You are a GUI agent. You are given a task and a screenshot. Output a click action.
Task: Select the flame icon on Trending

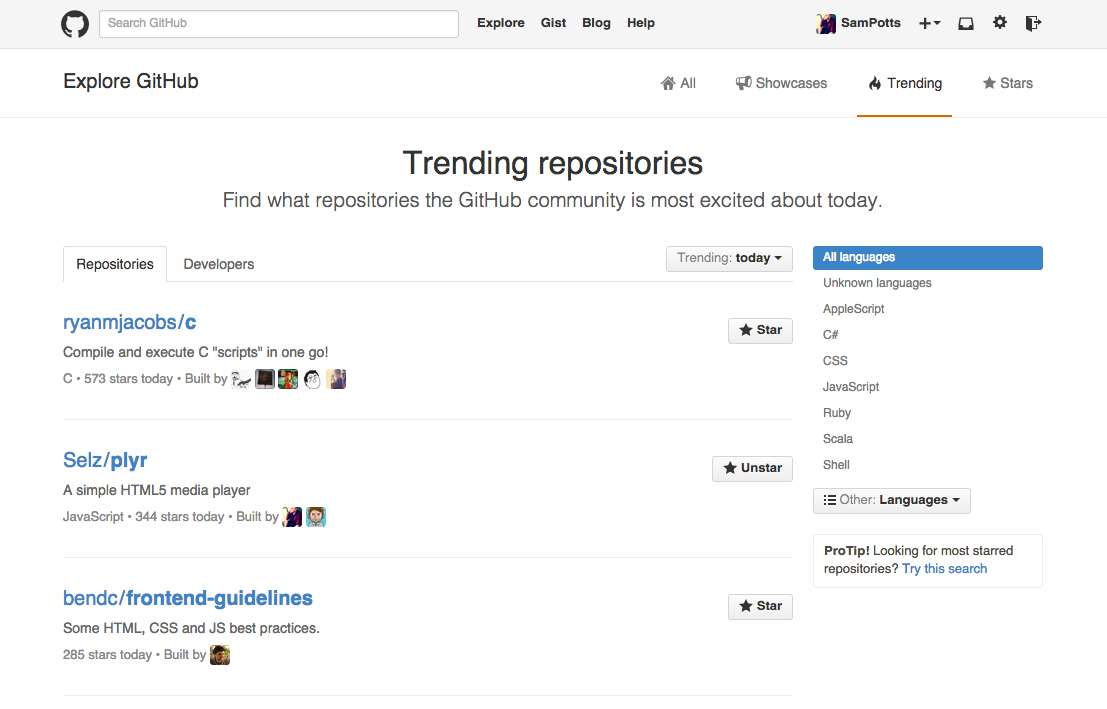coord(875,83)
